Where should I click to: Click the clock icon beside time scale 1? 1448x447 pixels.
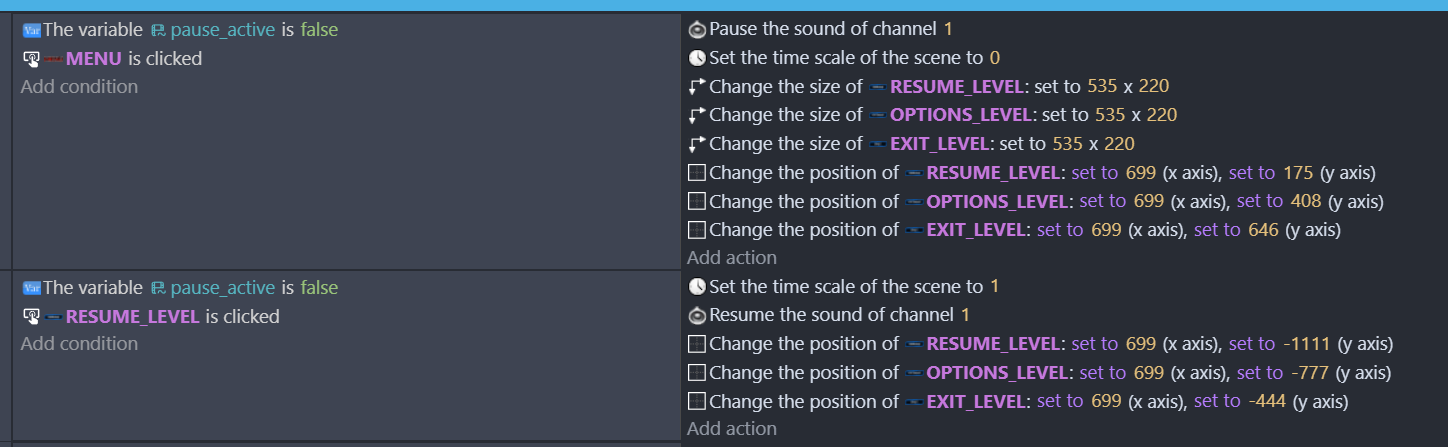(x=698, y=287)
